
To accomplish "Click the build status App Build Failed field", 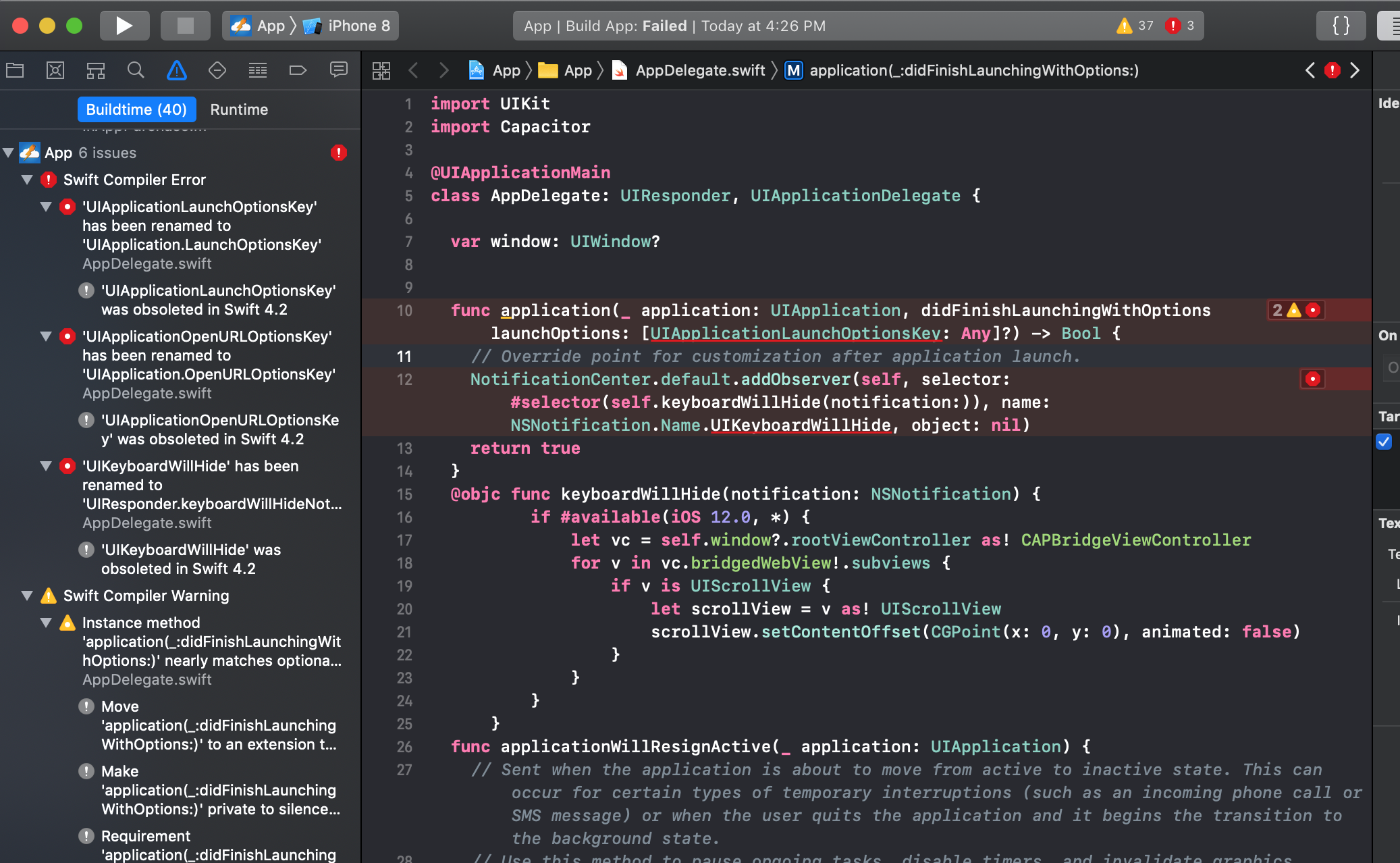I will [x=858, y=26].
